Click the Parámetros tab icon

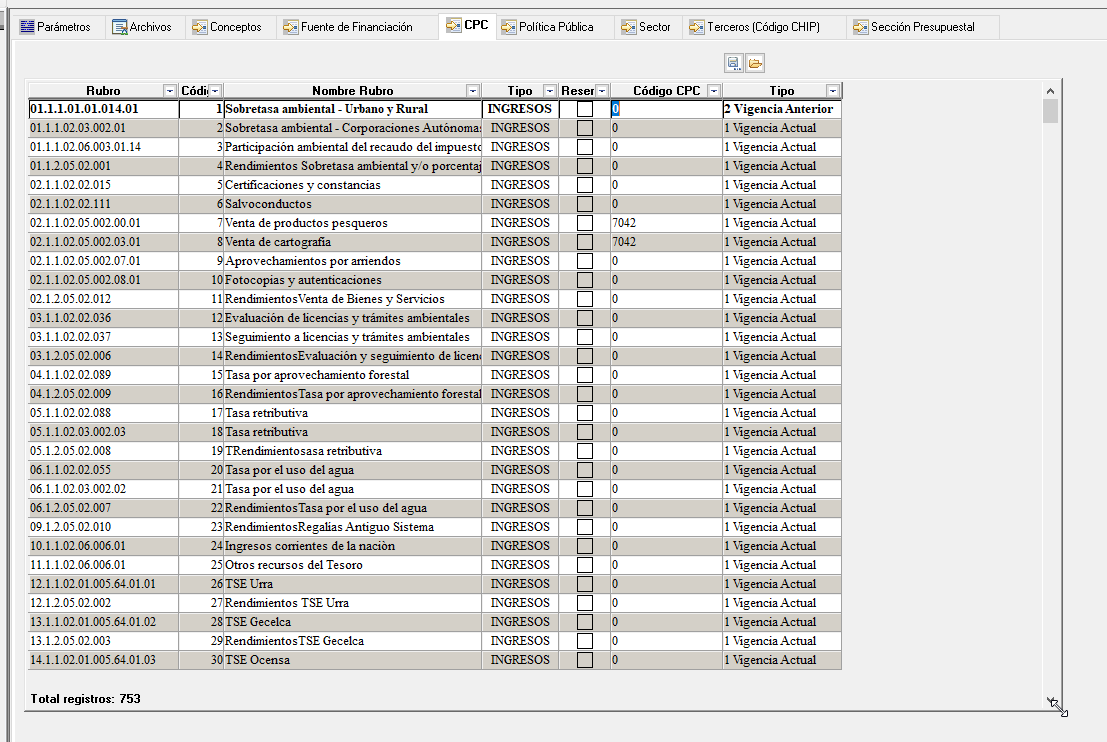point(27,27)
